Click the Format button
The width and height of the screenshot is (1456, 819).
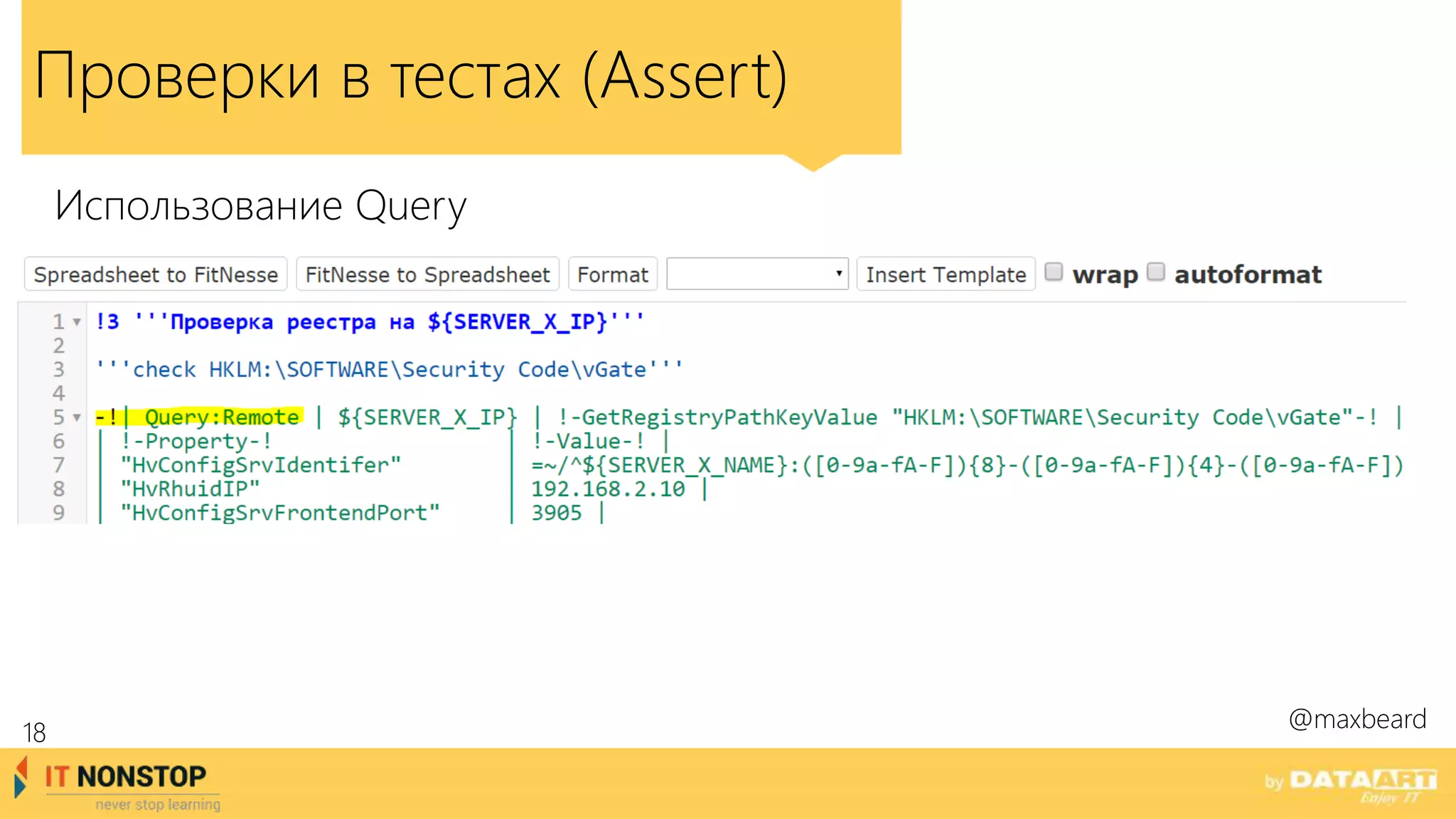click(x=613, y=274)
